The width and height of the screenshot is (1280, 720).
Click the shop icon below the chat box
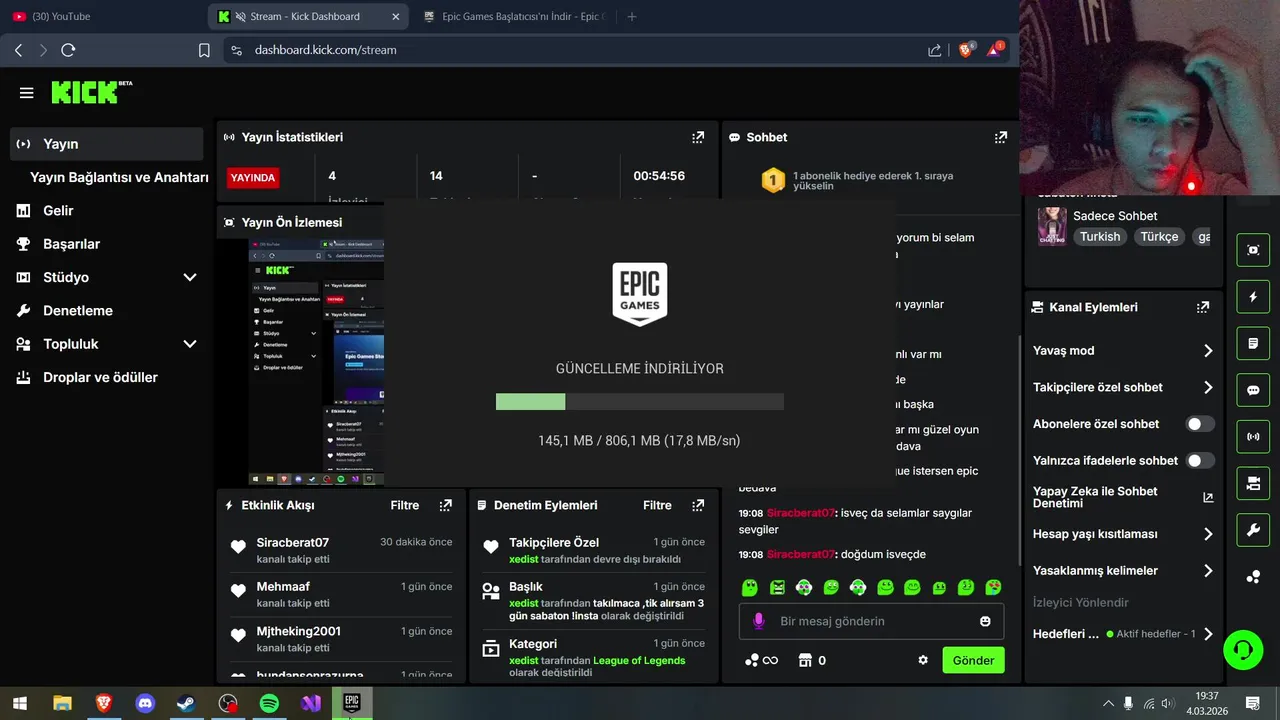[x=804, y=660]
